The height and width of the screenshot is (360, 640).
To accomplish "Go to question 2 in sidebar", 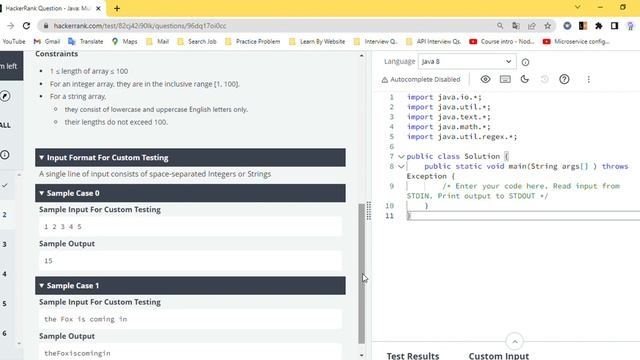I will point(5,215).
